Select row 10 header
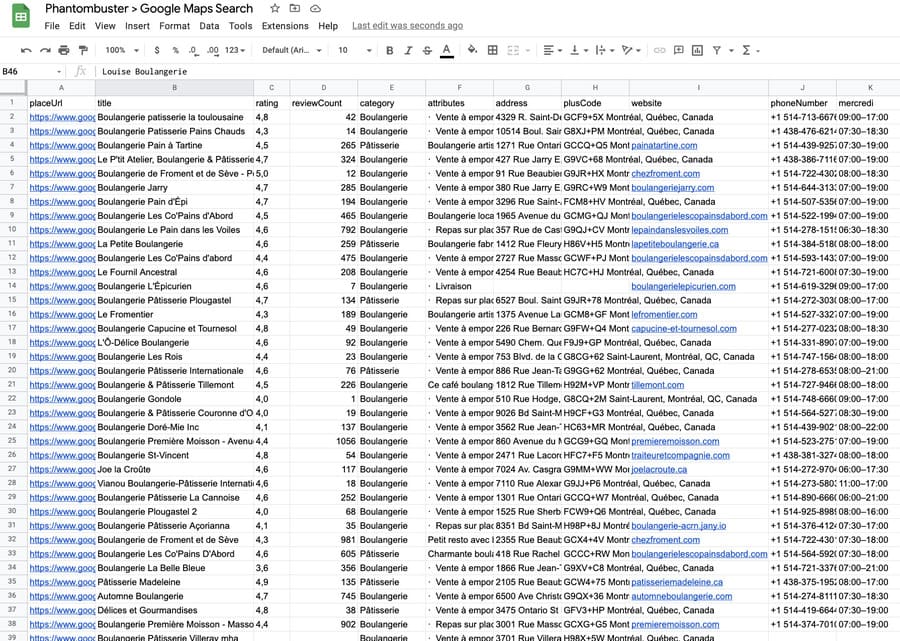This screenshot has width=900, height=641. [x=13, y=230]
